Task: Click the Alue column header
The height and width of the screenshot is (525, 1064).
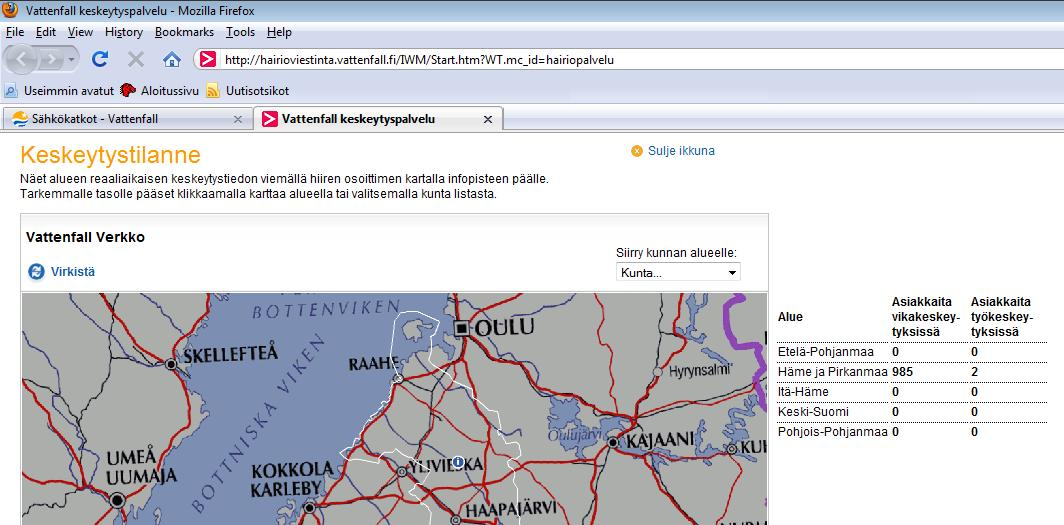Action: click(790, 317)
